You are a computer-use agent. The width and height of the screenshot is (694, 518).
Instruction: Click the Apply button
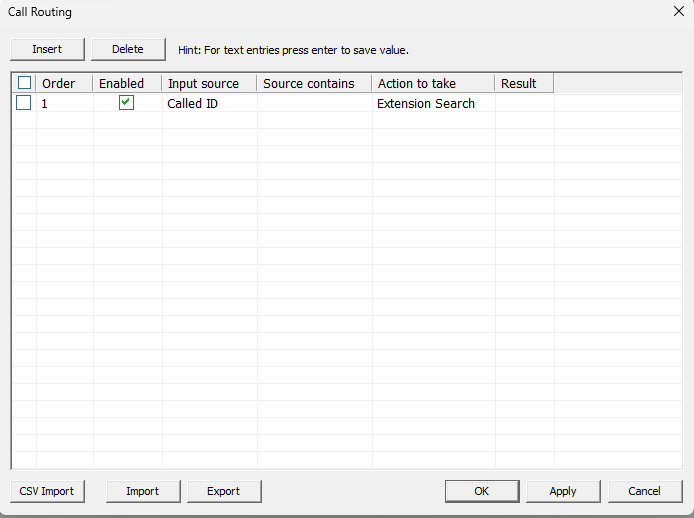[563, 491]
